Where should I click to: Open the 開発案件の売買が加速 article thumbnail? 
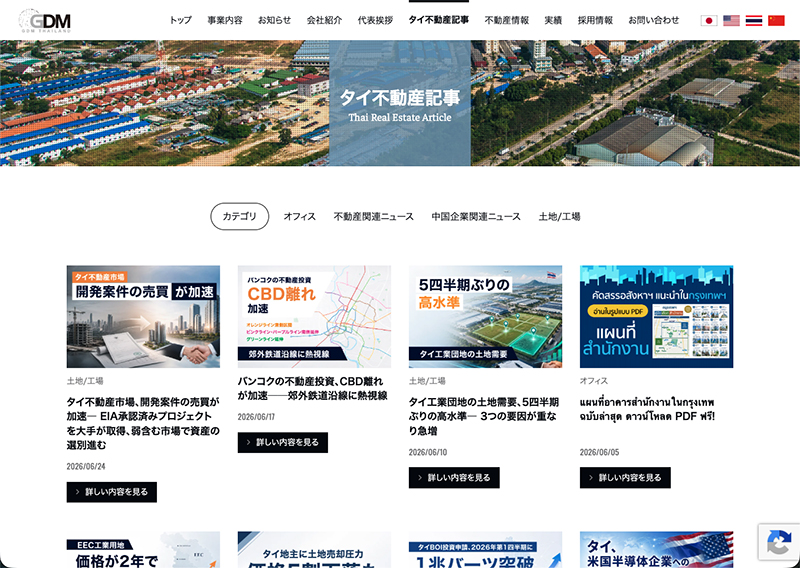pyautogui.click(x=143, y=316)
